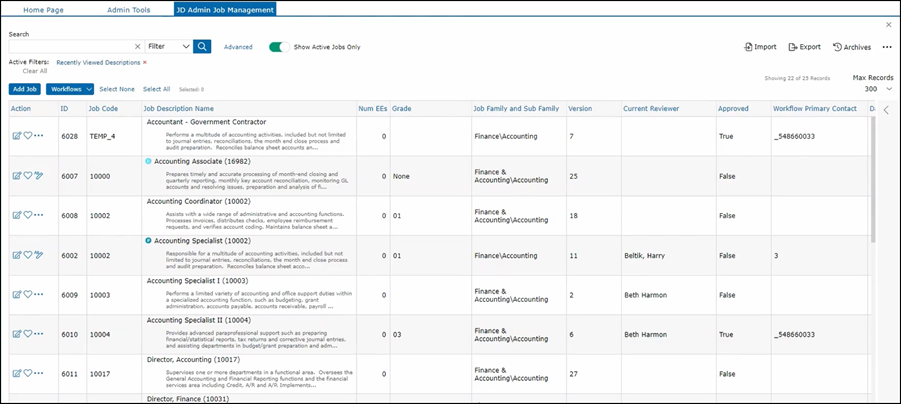Expand the Workflows dropdown button
This screenshot has width=901, height=404.
[71, 89]
